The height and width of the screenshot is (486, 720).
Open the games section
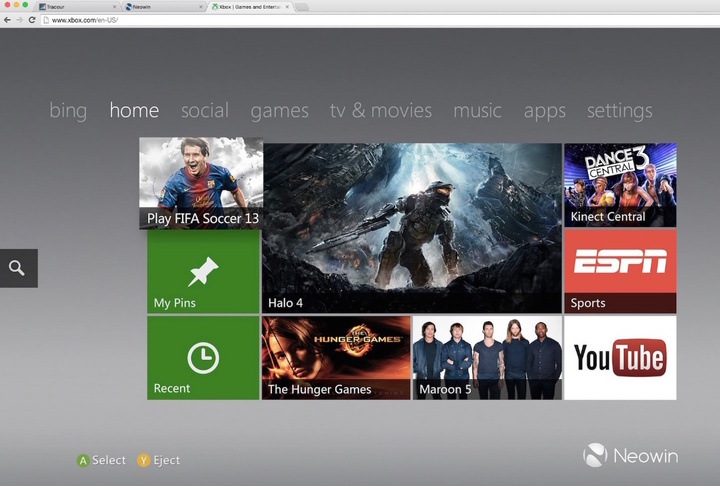279,111
